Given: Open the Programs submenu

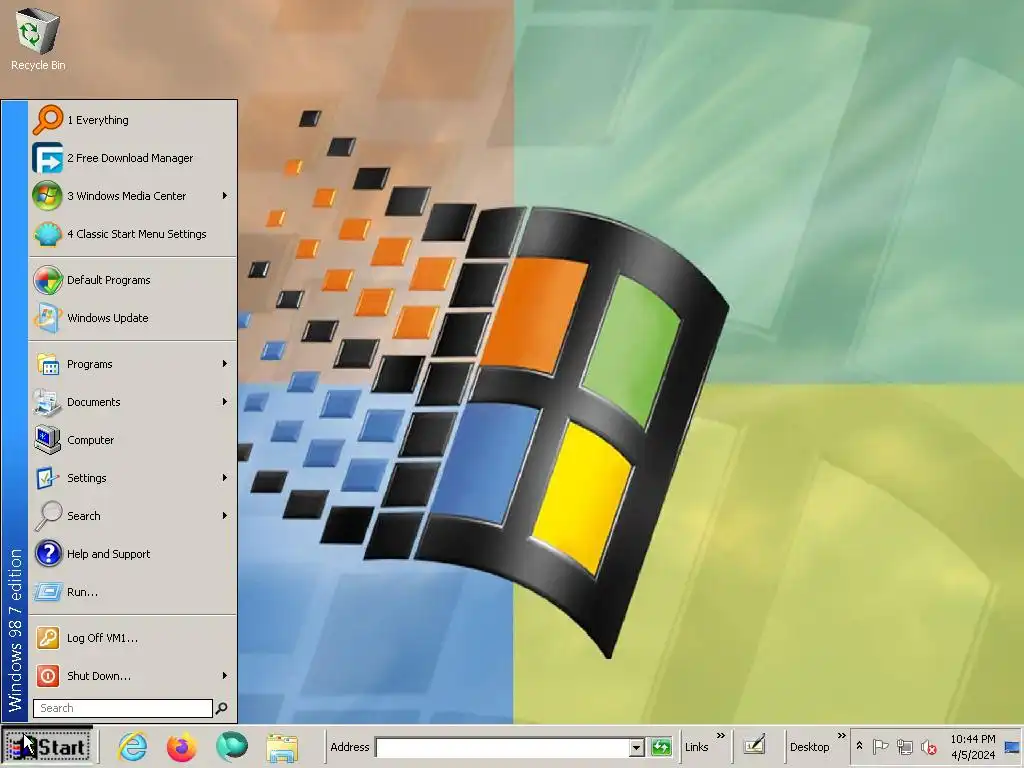Looking at the screenshot, I should pyautogui.click(x=133, y=364).
